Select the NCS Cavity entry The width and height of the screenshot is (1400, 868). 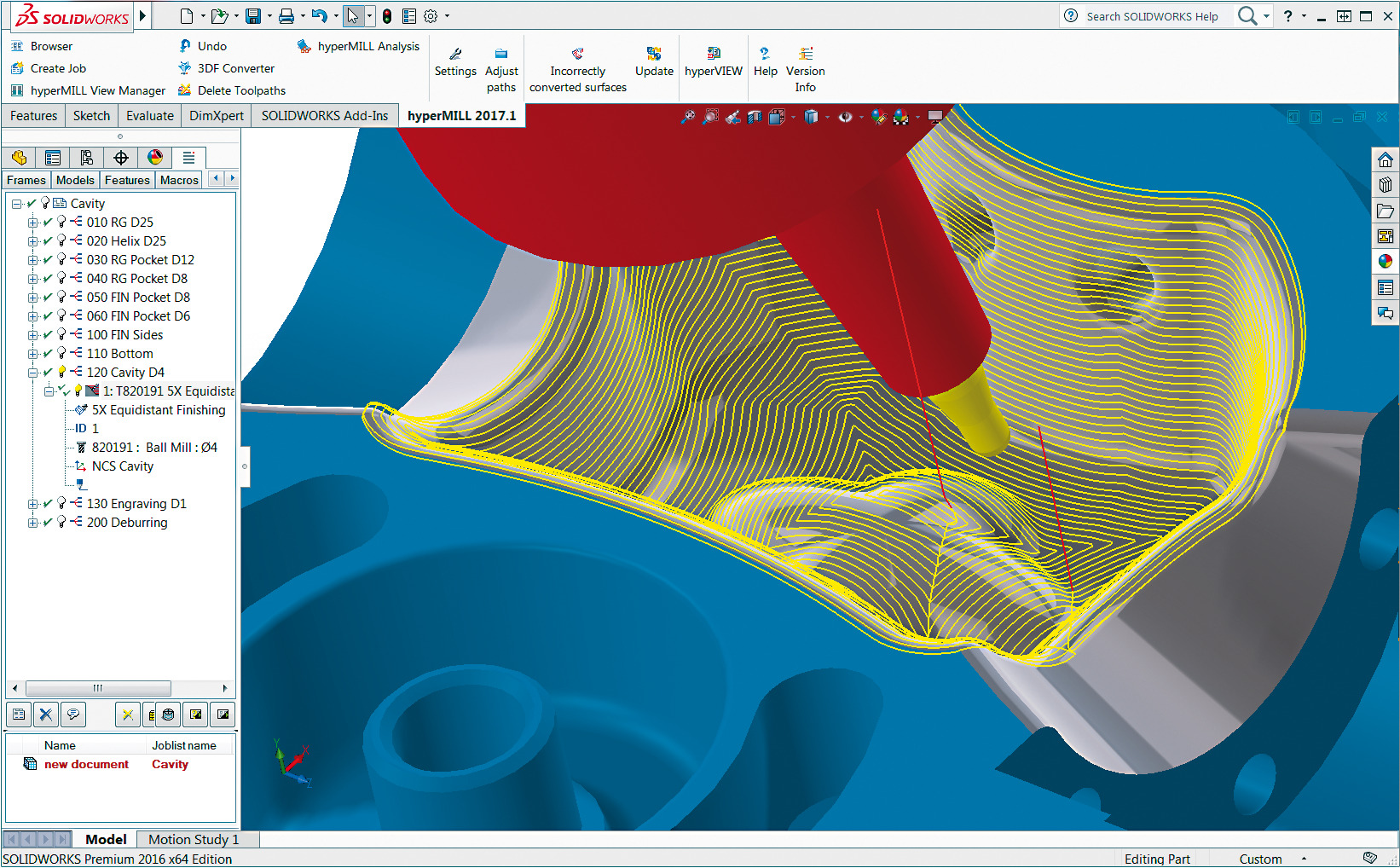pyautogui.click(x=123, y=466)
